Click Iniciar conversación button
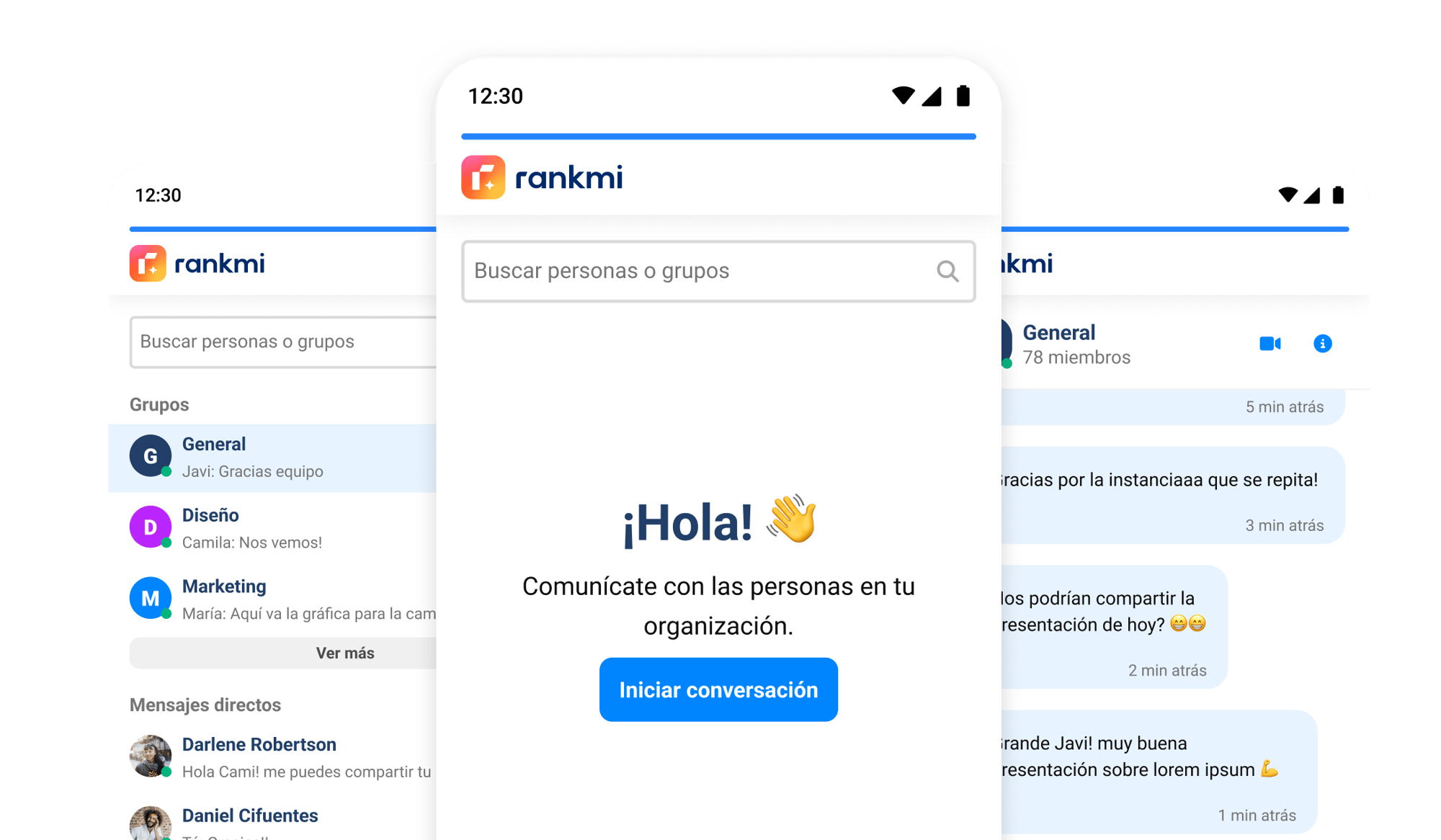Viewport: 1441px width, 840px height. pyautogui.click(x=718, y=689)
